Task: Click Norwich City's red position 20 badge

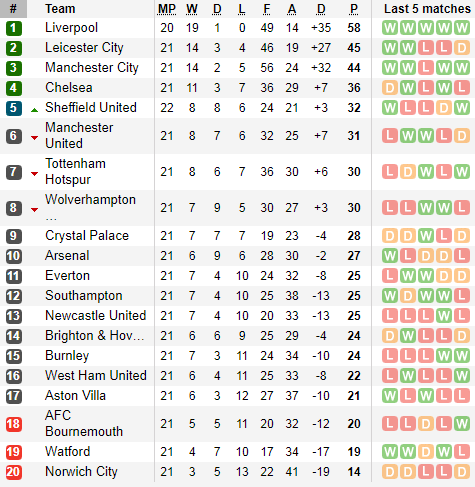Action: click(14, 472)
